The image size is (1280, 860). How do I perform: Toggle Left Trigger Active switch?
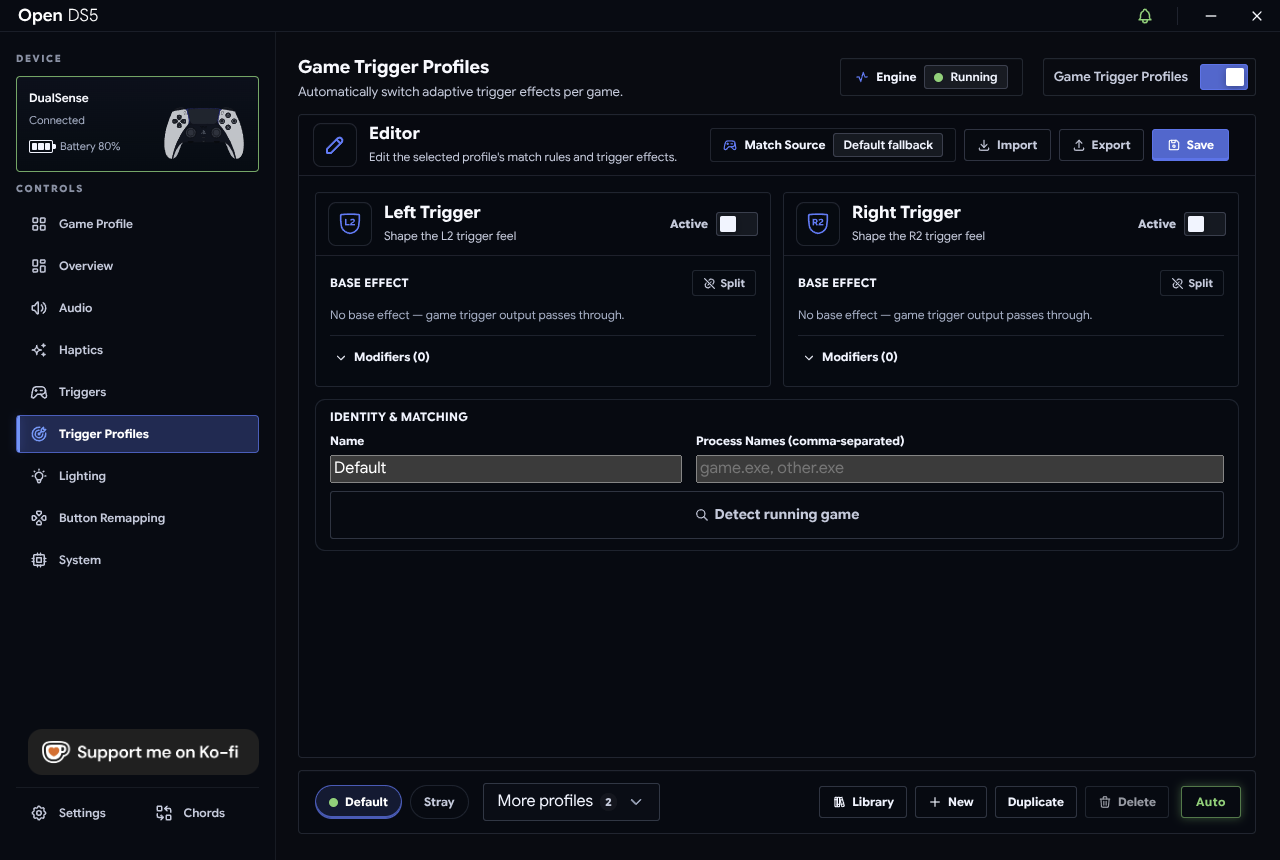pyautogui.click(x=737, y=224)
